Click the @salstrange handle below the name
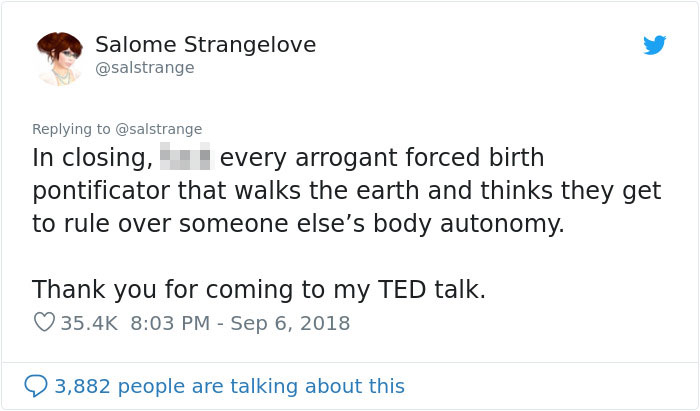The image size is (700, 411). click(144, 68)
